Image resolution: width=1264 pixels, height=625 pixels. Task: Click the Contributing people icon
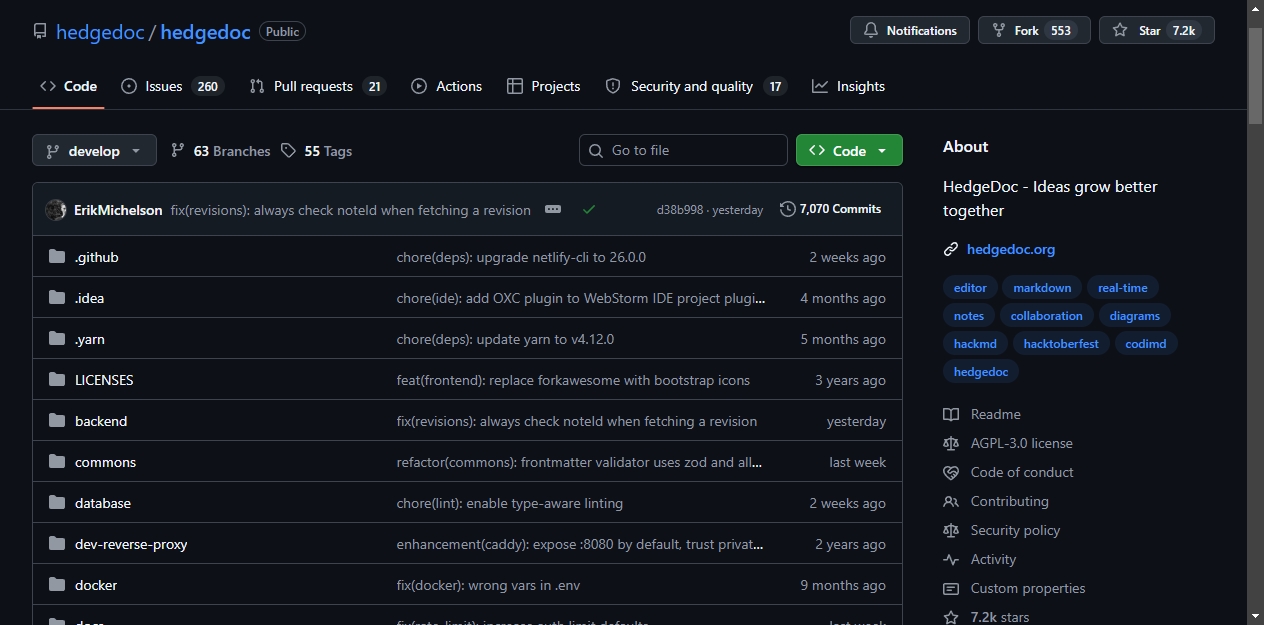point(951,501)
